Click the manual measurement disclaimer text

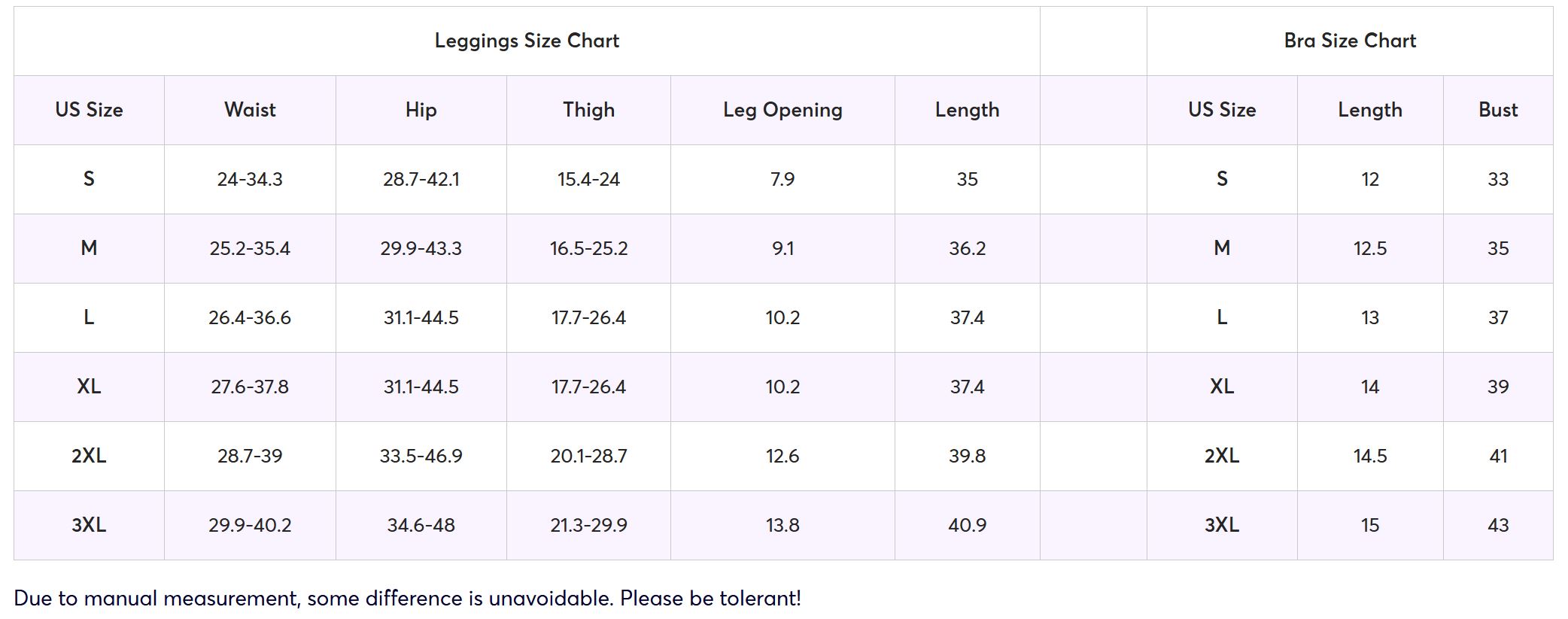(x=407, y=599)
